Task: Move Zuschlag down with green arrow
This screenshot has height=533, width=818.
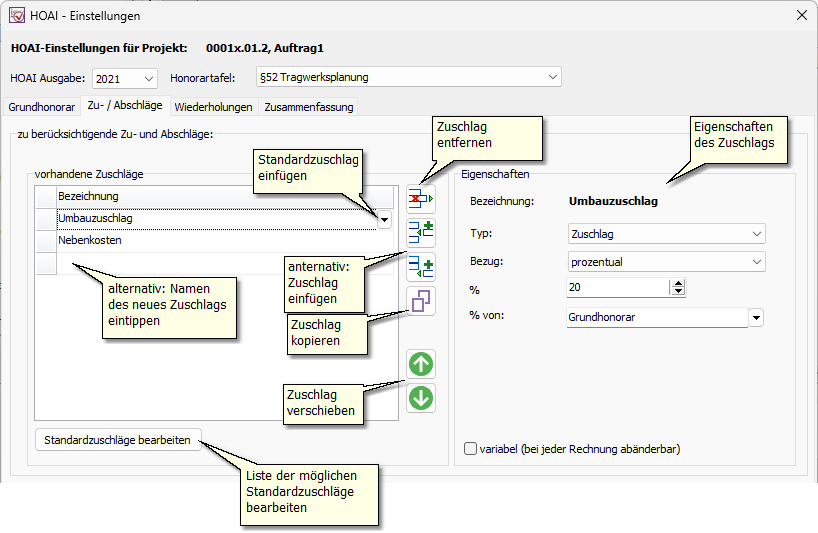Action: tap(421, 398)
